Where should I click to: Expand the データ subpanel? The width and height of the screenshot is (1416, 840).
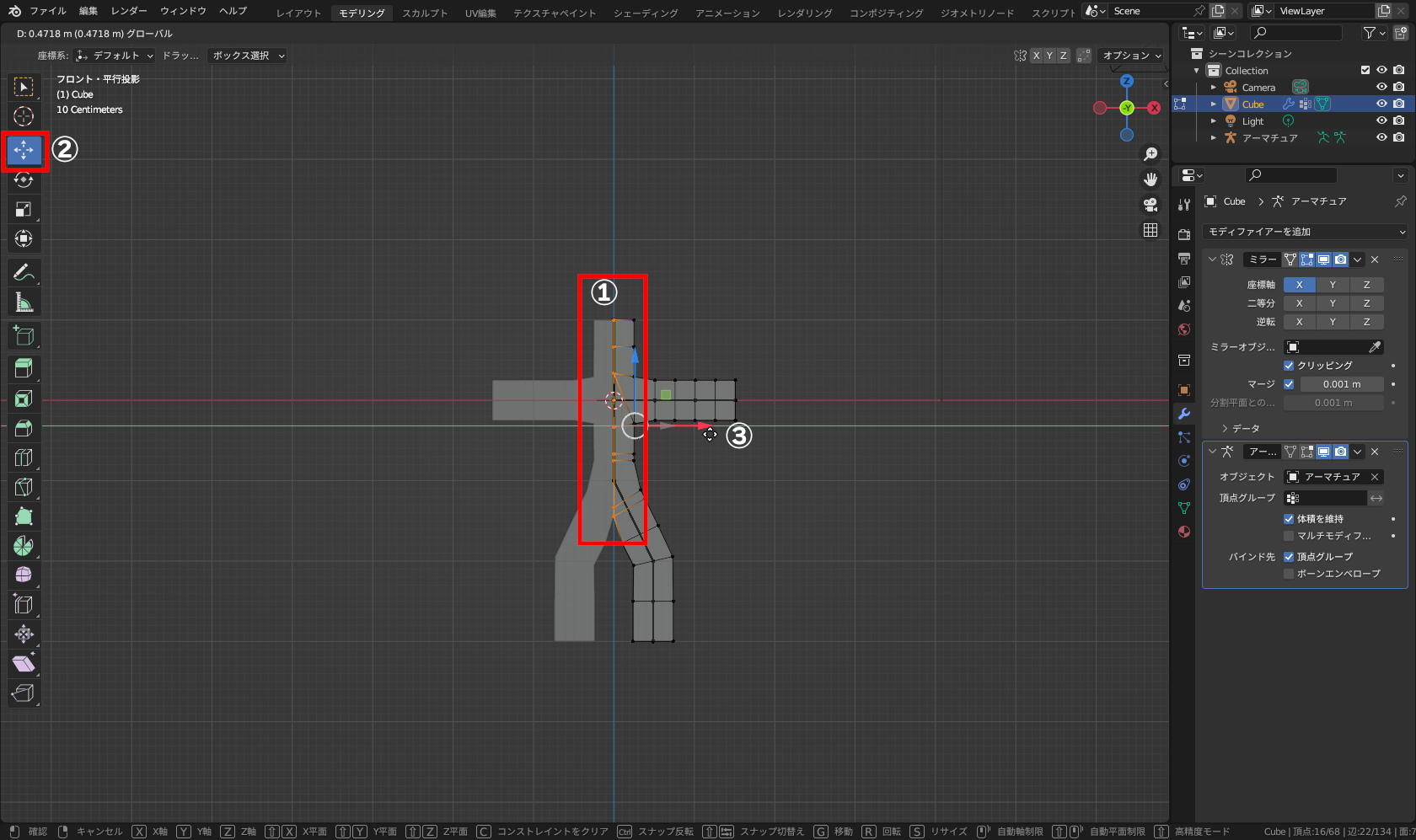(1225, 429)
